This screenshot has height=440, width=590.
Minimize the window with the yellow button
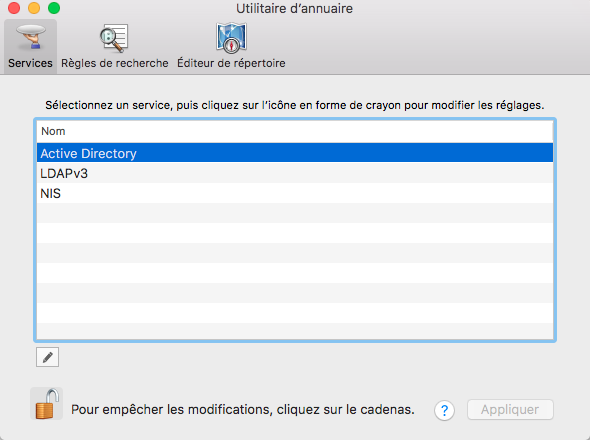pos(34,8)
